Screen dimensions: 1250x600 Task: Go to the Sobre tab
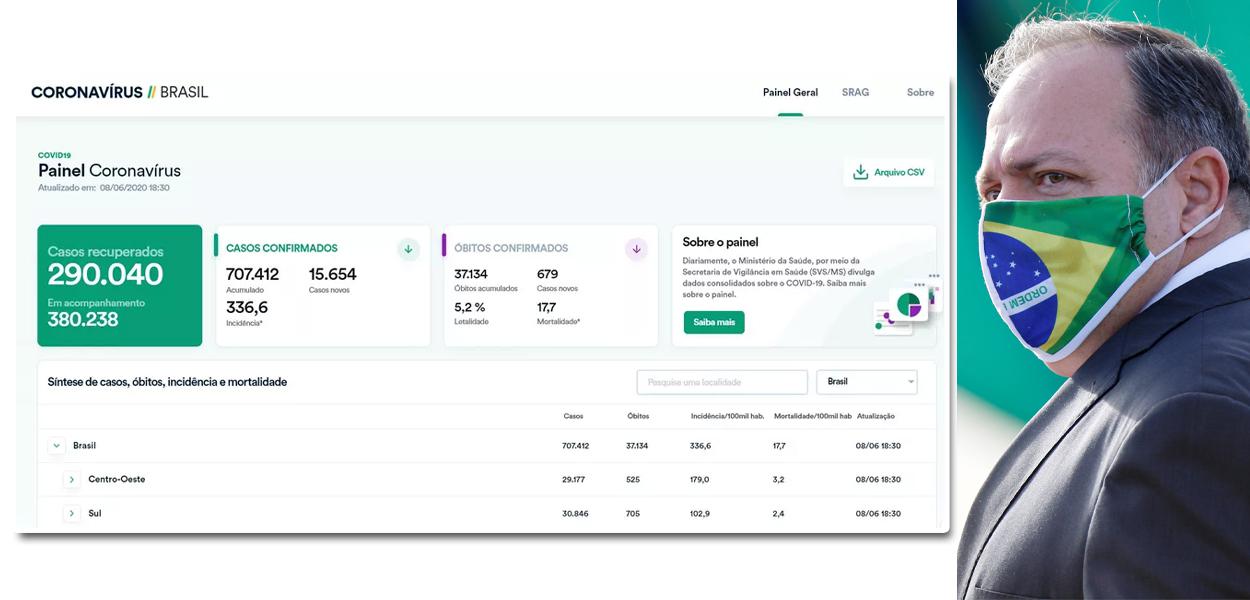tap(920, 92)
